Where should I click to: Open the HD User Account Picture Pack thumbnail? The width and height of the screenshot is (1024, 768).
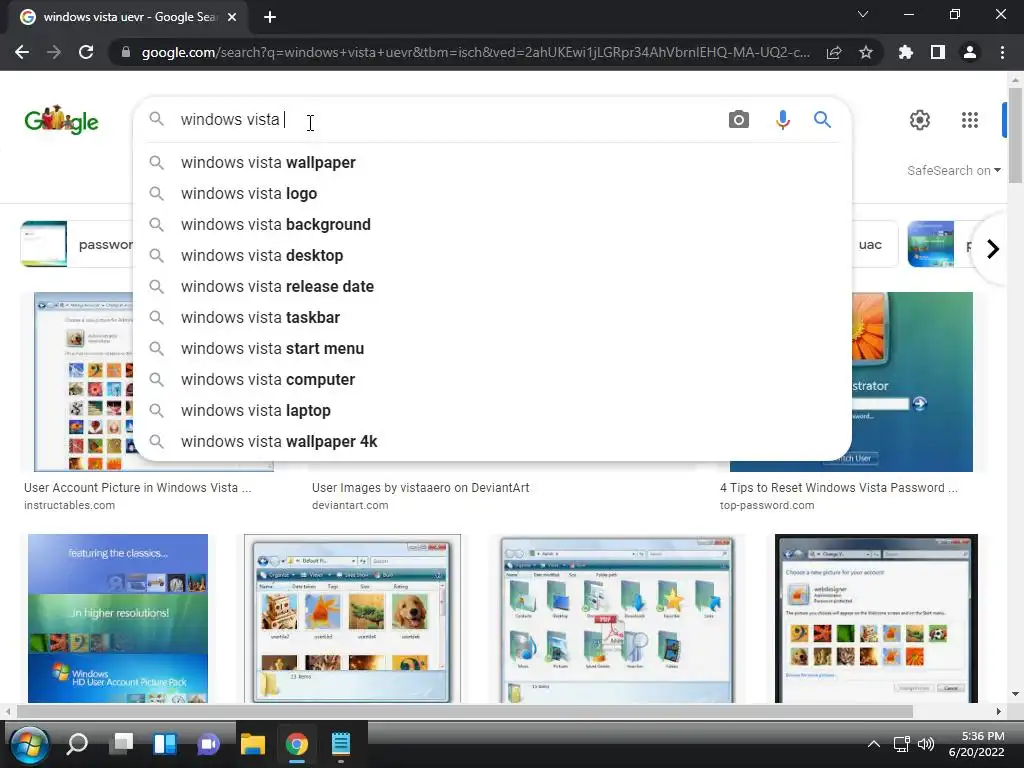[118, 618]
